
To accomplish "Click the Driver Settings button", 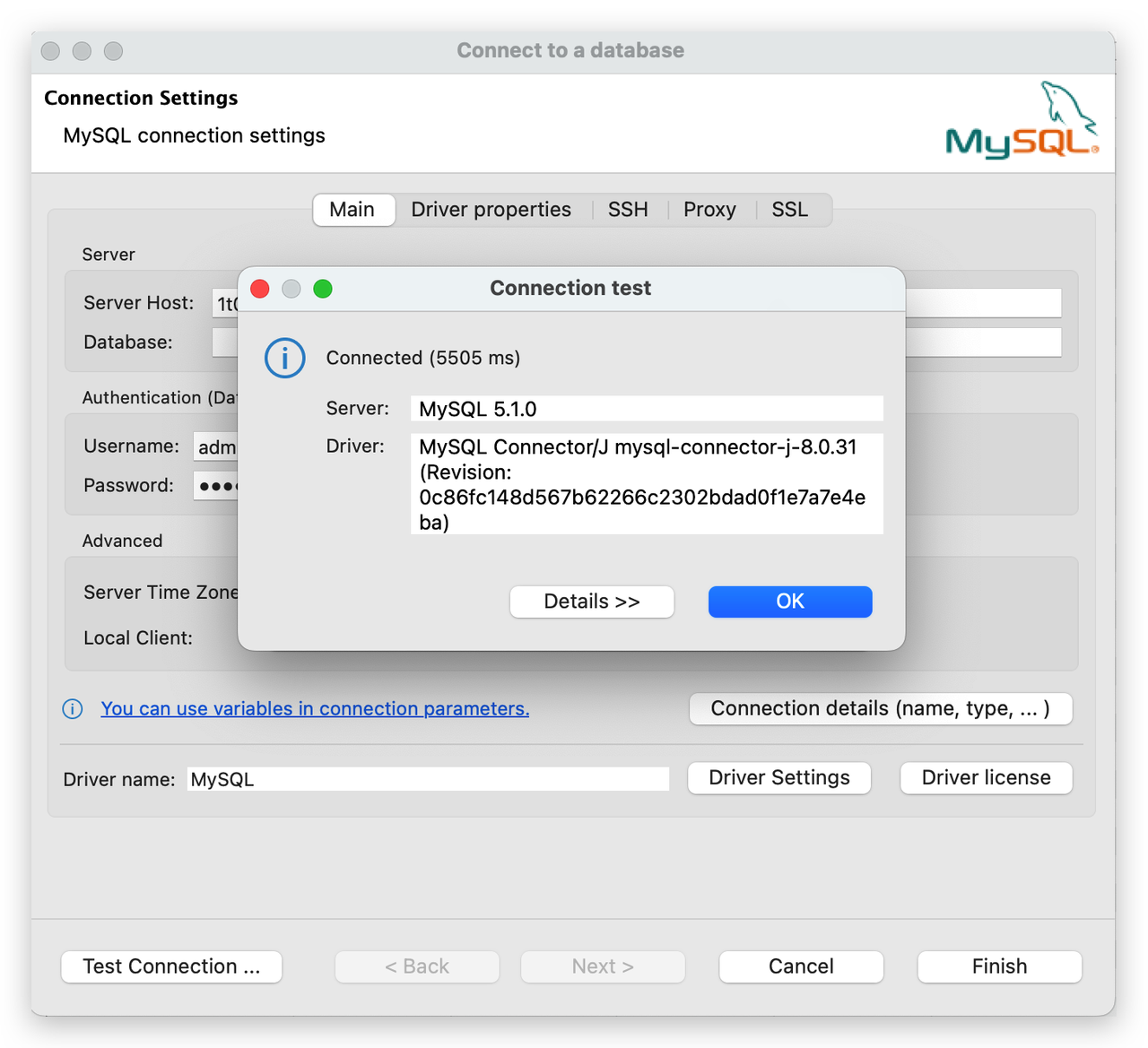I will coord(778,778).
